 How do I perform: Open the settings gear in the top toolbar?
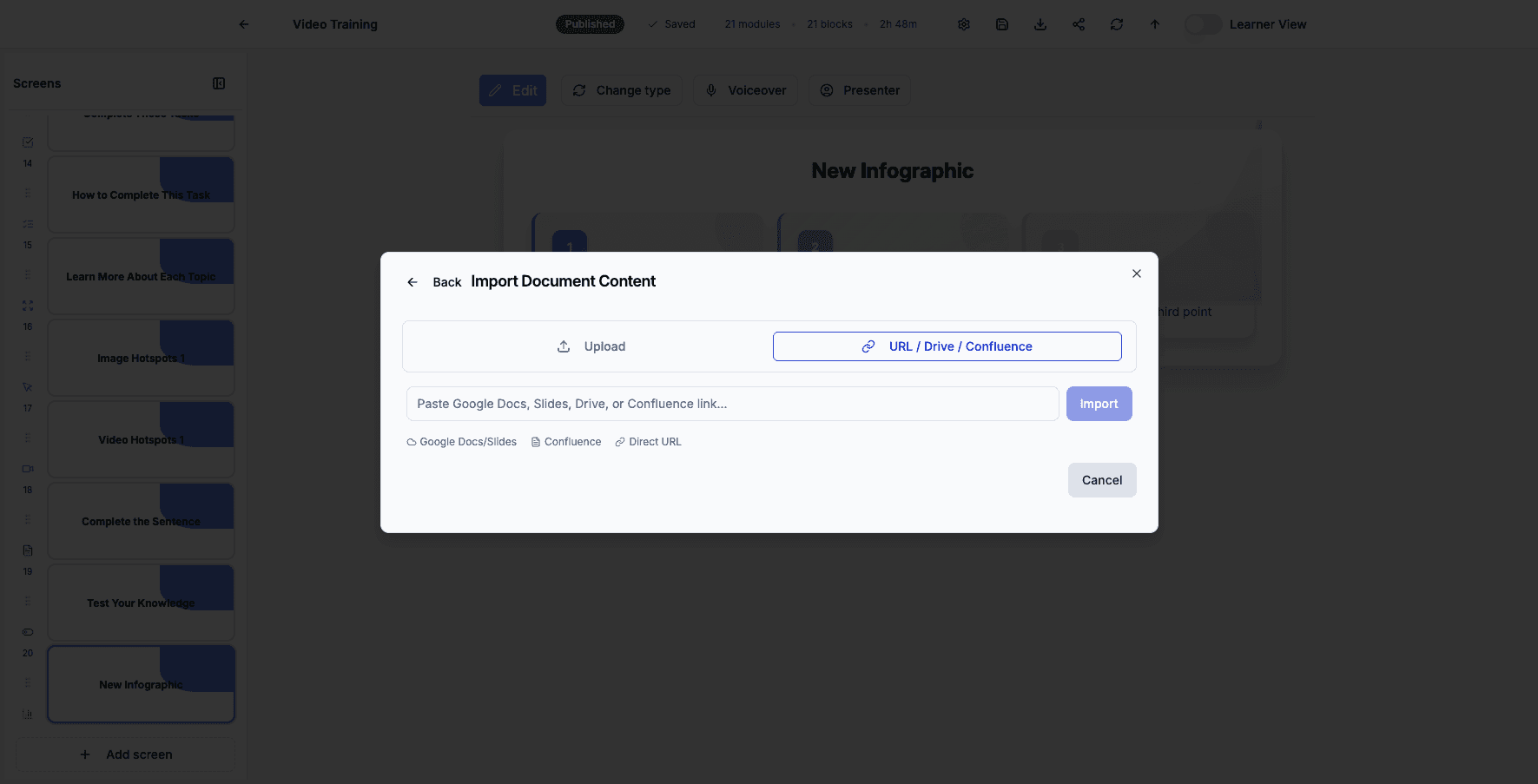[x=963, y=23]
